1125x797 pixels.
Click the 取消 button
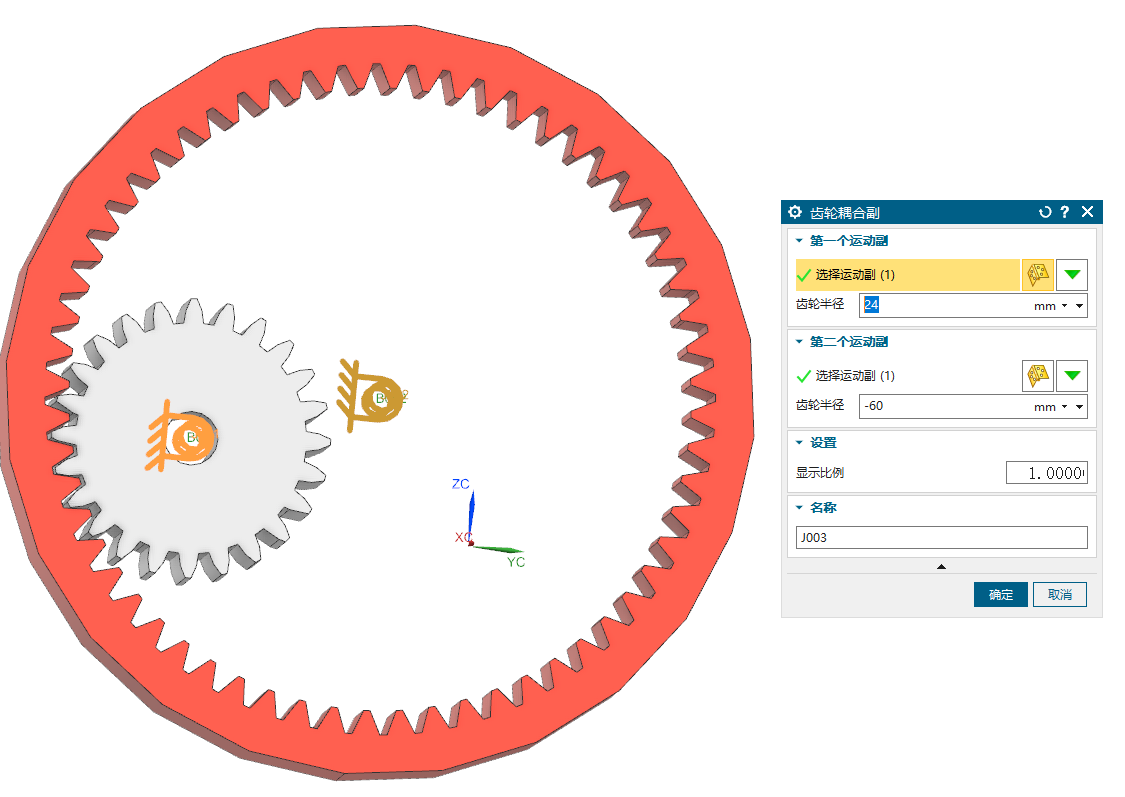[x=1059, y=595]
